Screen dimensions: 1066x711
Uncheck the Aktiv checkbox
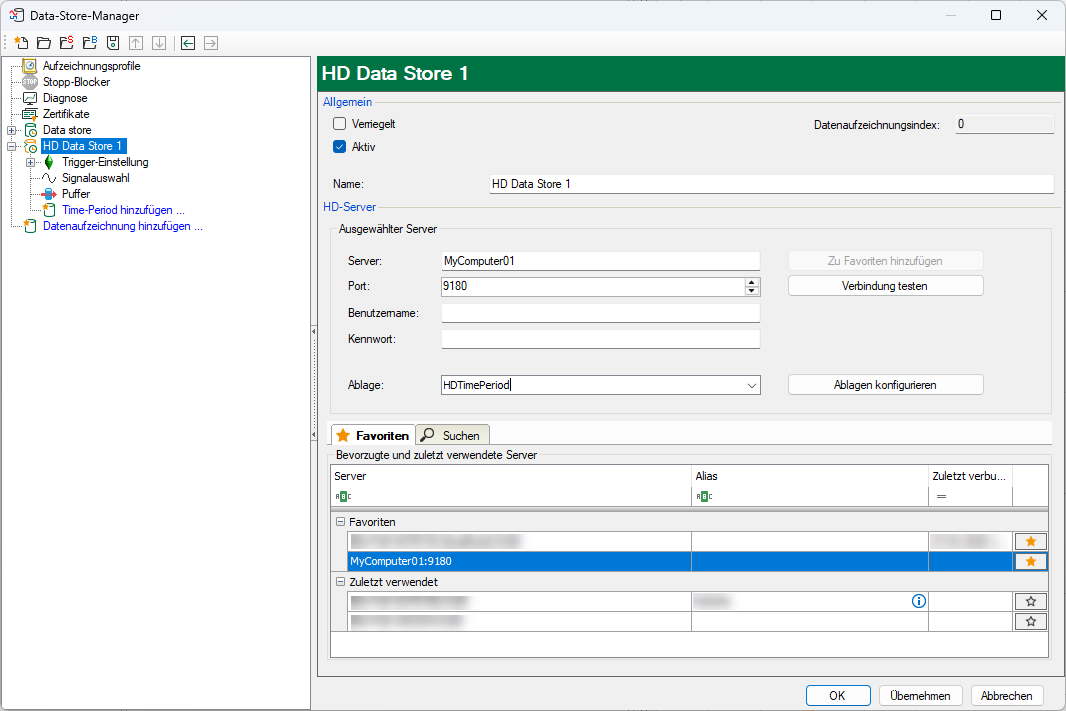click(339, 146)
